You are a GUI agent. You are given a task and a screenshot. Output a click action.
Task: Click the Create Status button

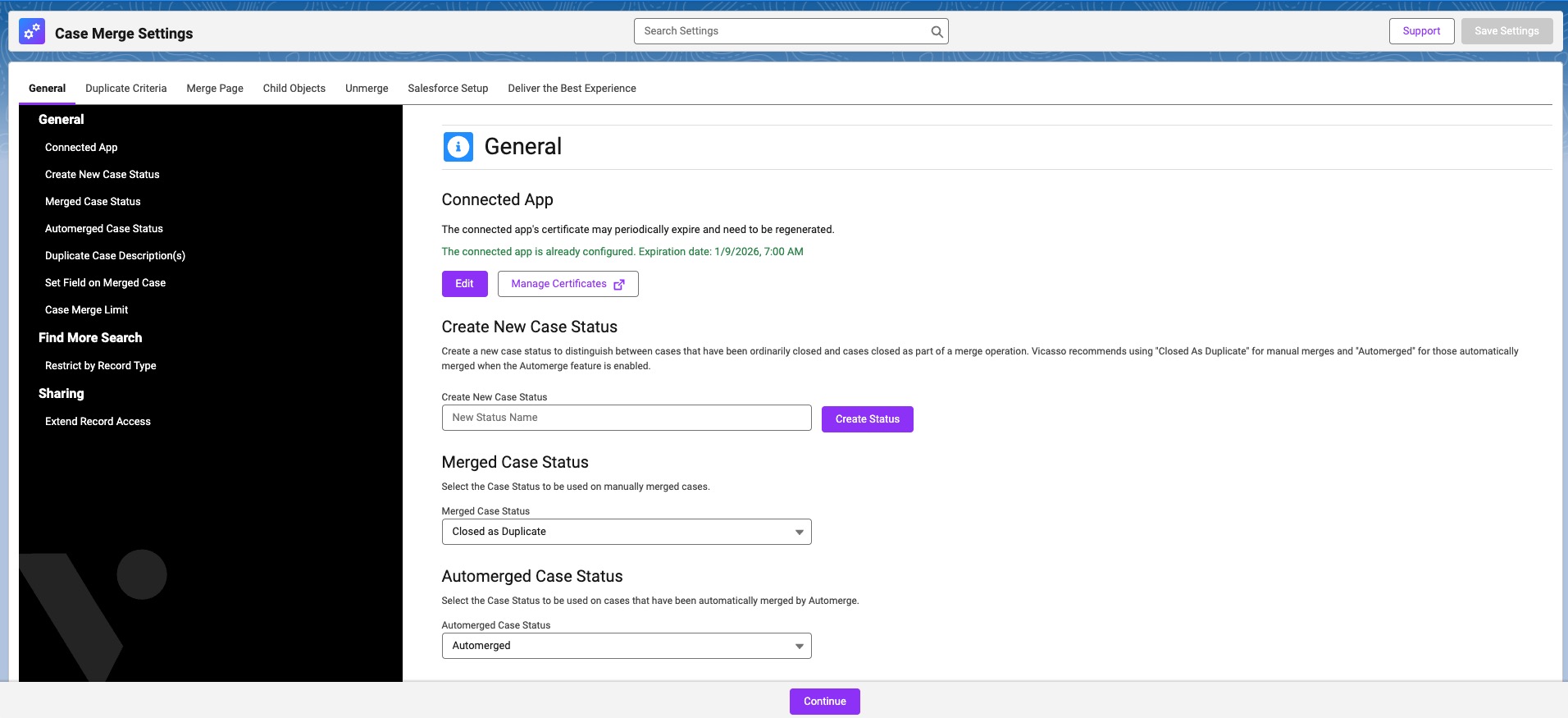click(867, 419)
